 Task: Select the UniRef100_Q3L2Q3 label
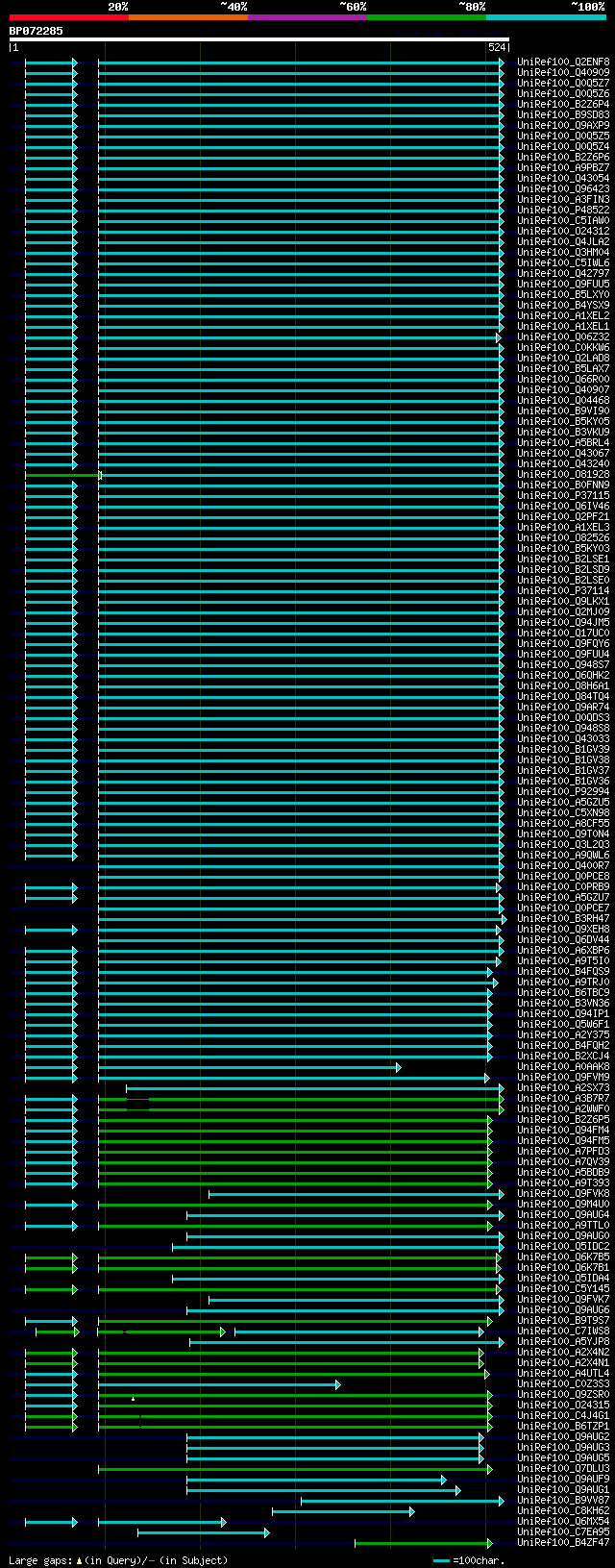(x=563, y=844)
